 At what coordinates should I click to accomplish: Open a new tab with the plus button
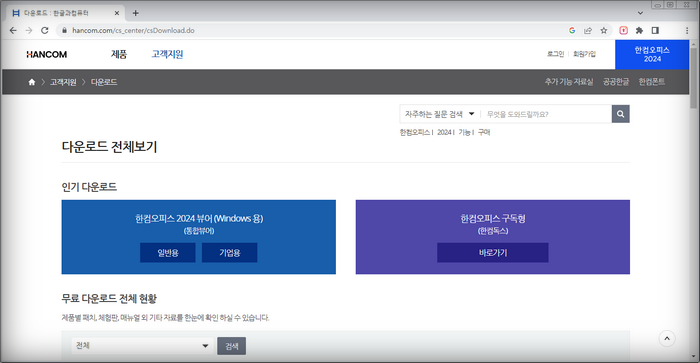[136, 13]
